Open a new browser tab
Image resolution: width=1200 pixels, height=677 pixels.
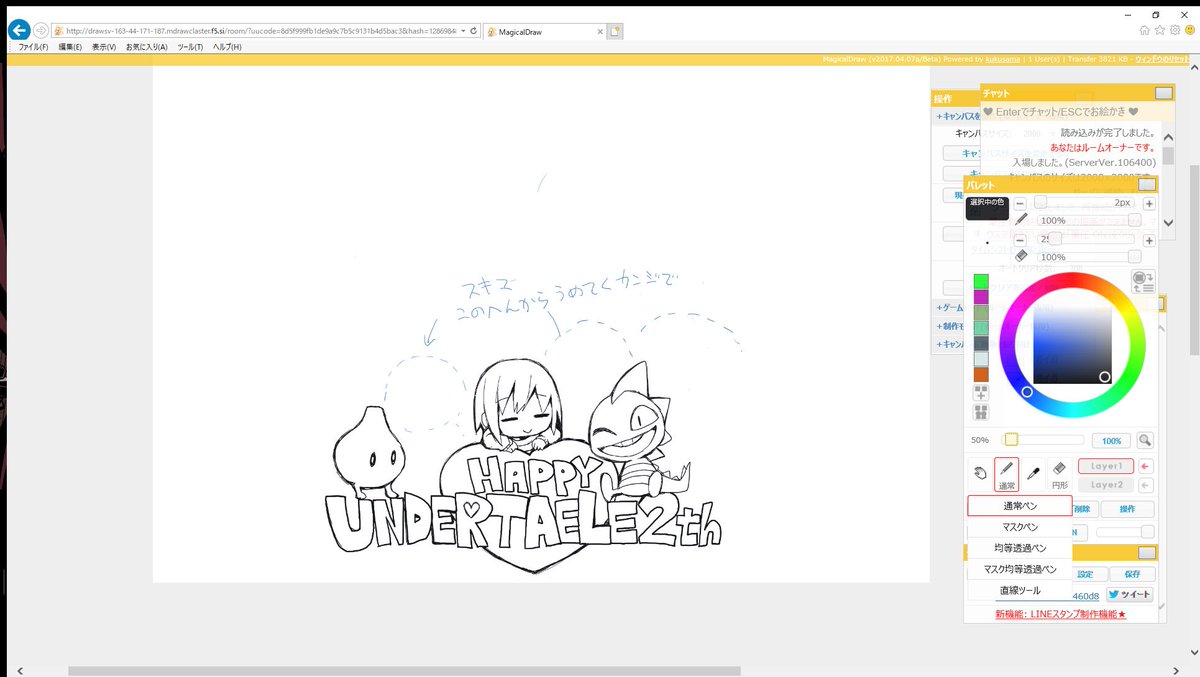[x=616, y=31]
